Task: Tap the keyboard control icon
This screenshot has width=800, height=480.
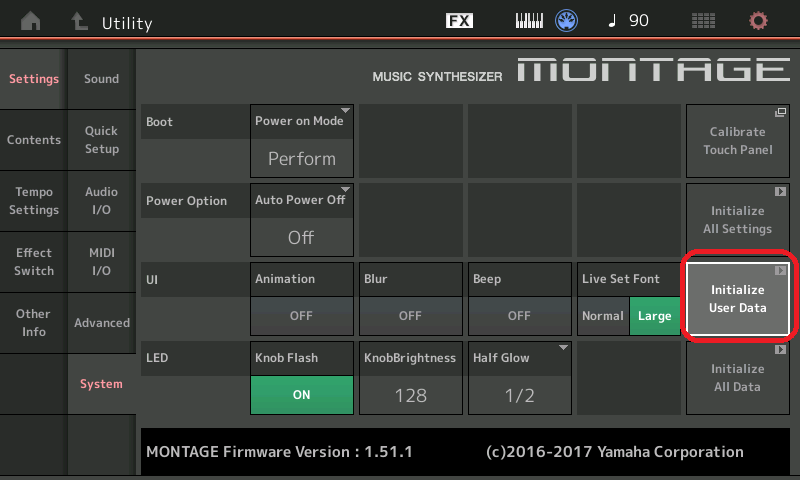Action: 530,21
